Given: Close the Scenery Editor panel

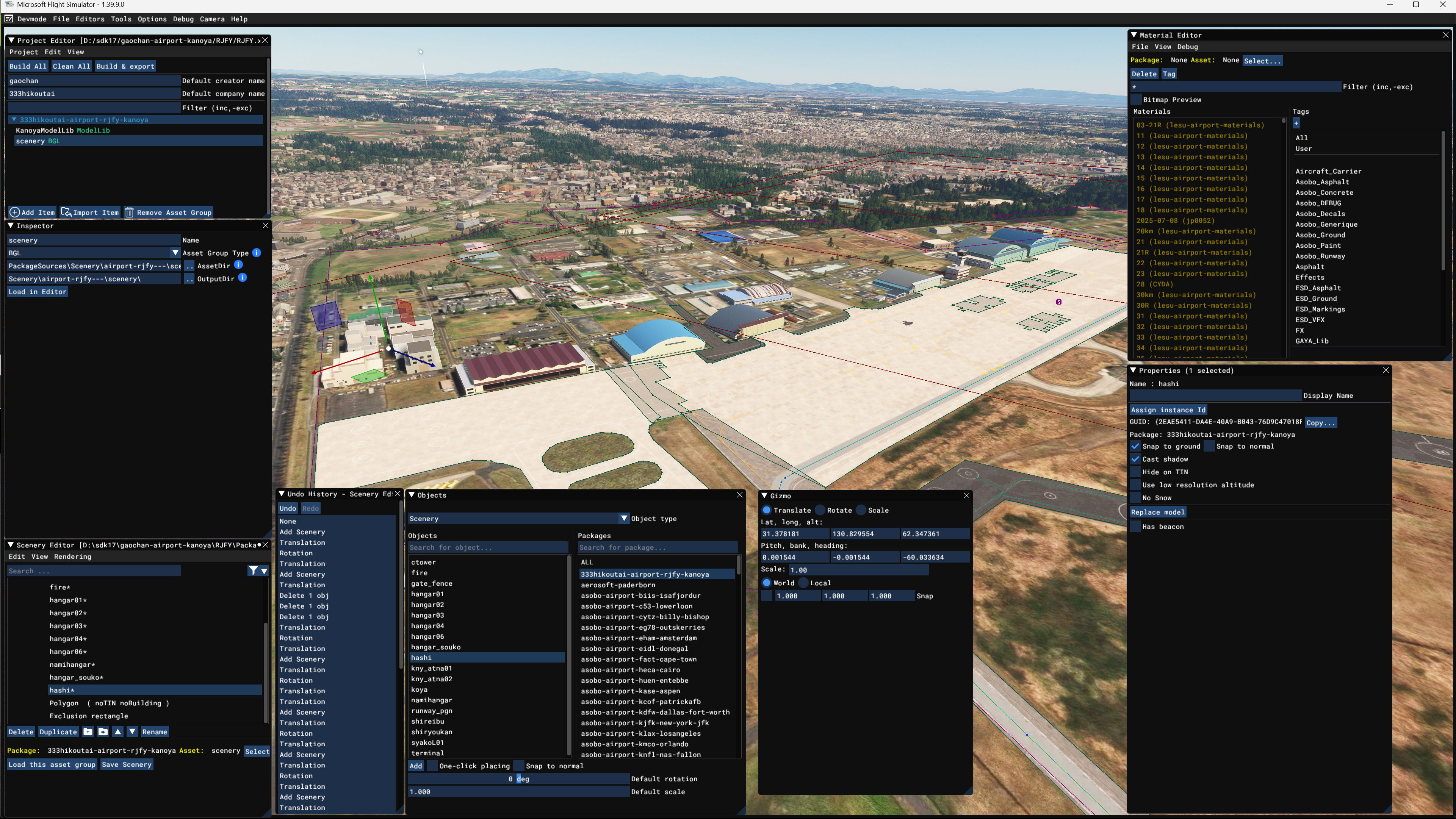Looking at the screenshot, I should (265, 545).
